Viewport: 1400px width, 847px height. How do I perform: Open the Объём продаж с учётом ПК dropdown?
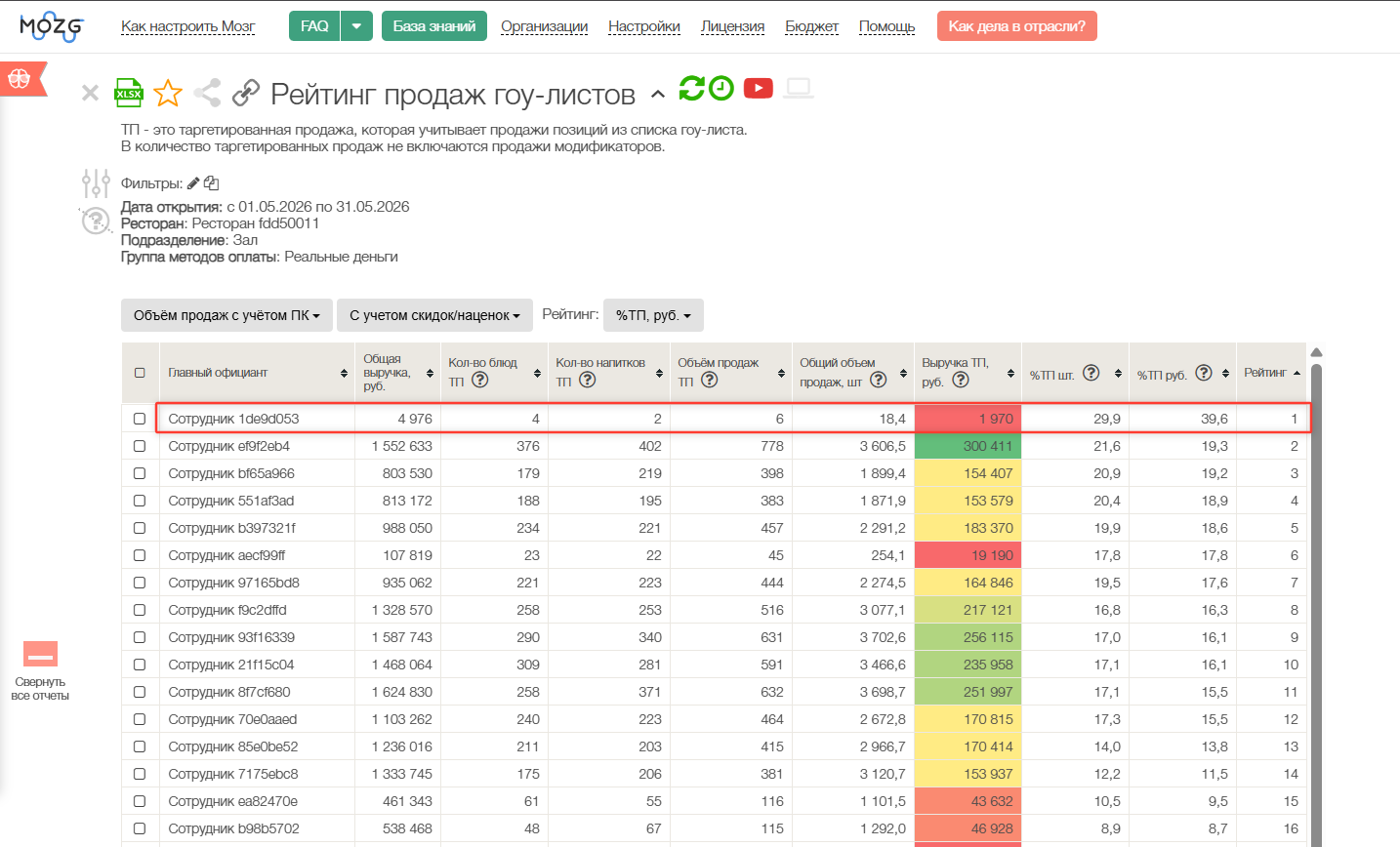tap(226, 315)
